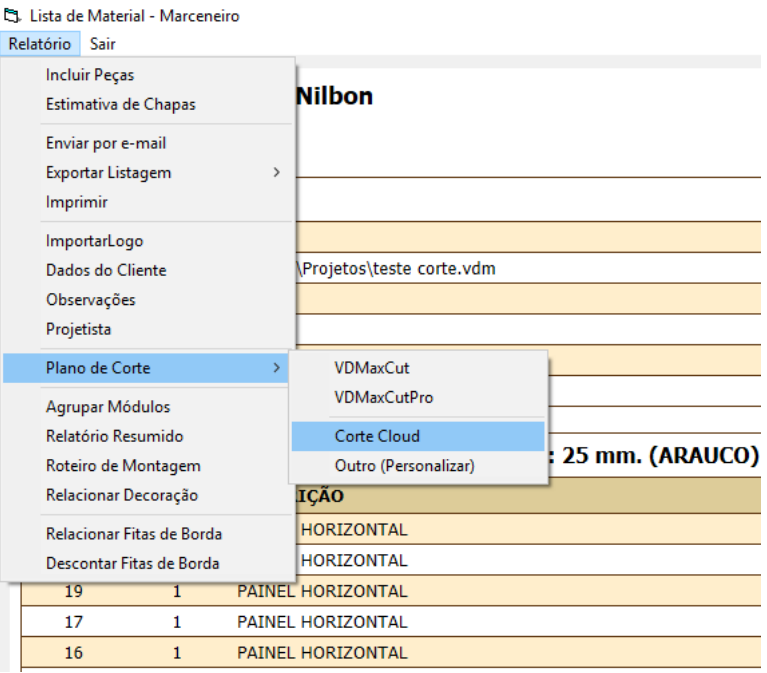Click Imprimir to print the list
The image size is (767, 673).
point(76,202)
